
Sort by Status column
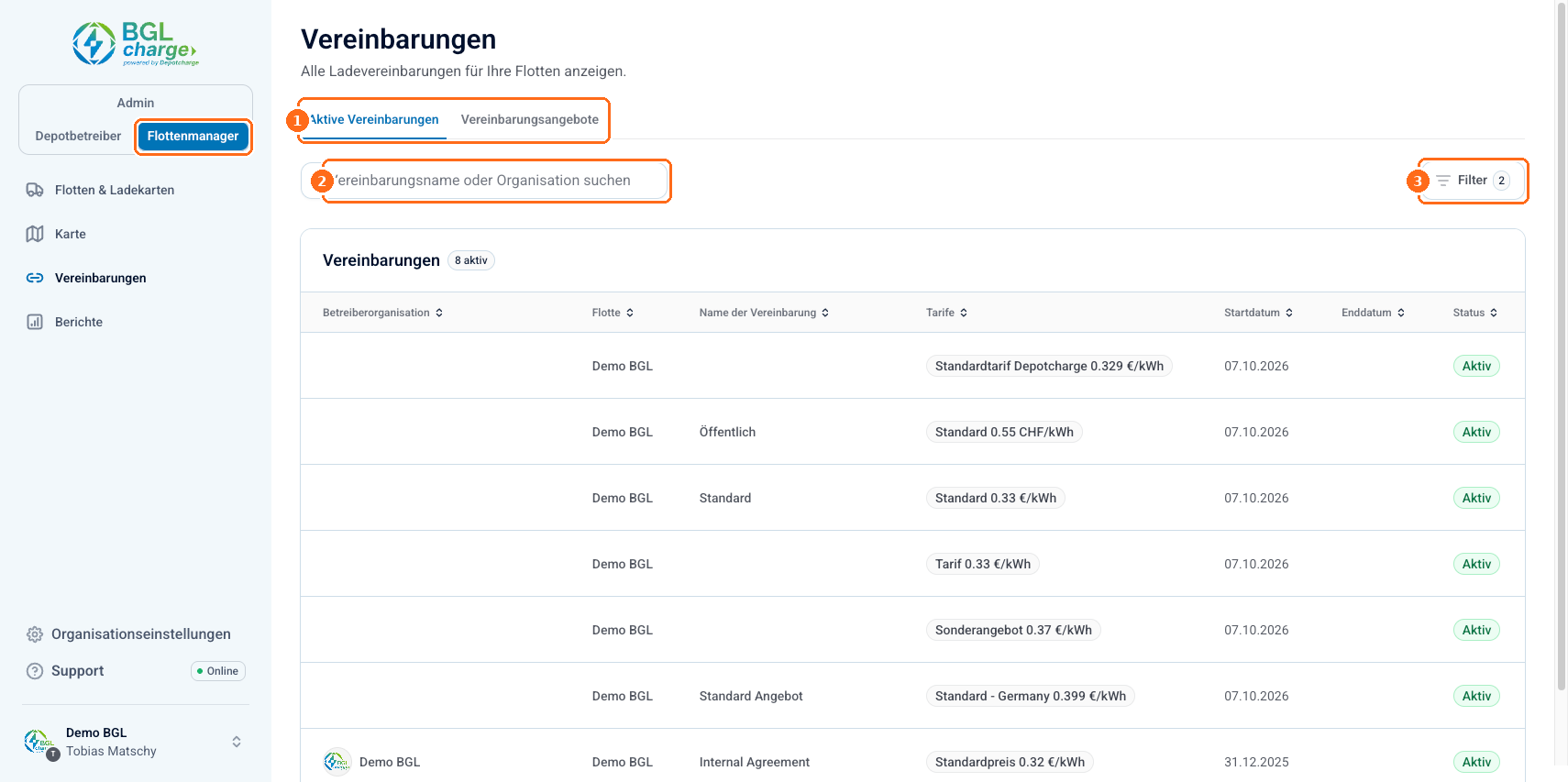[1474, 313]
